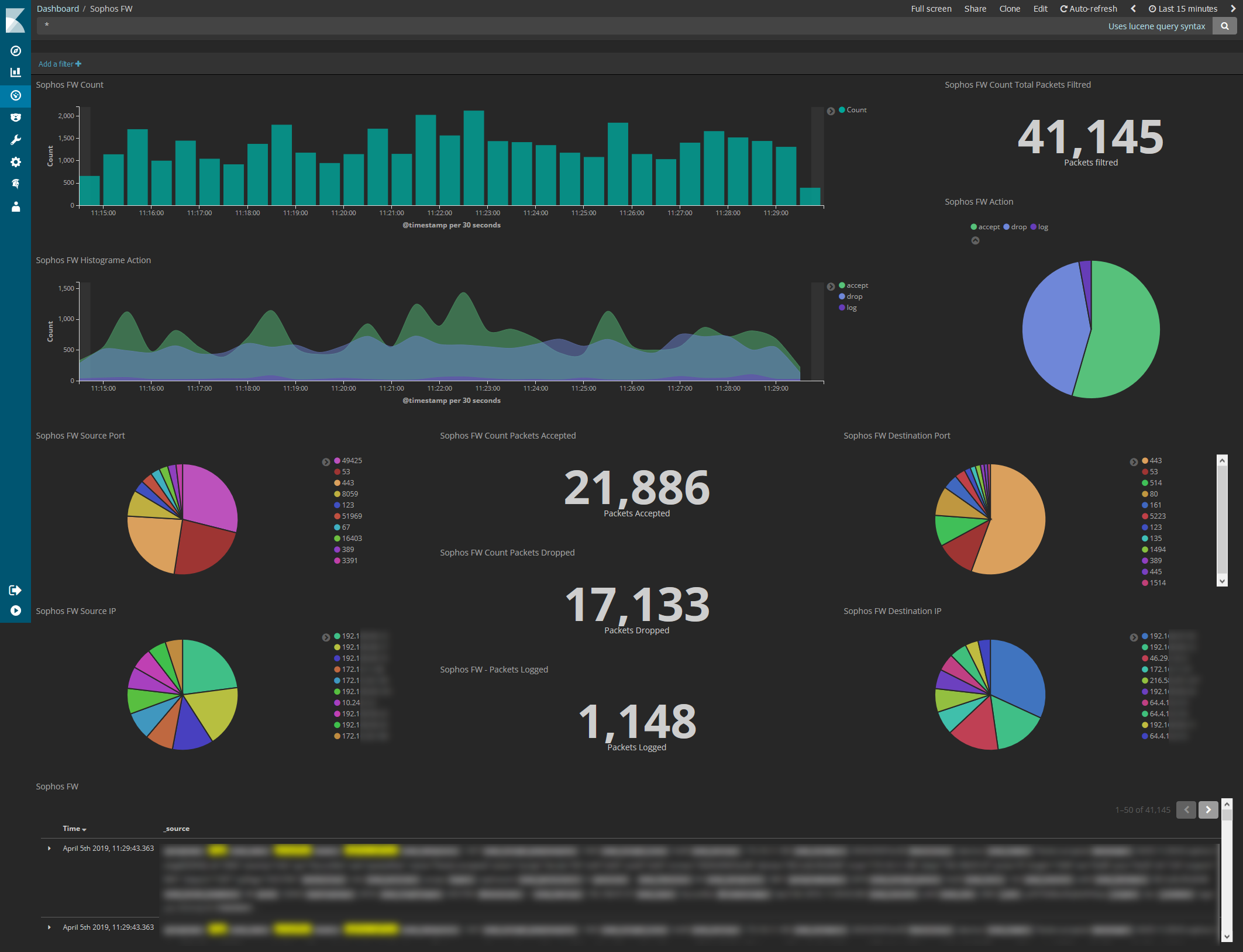Click Share in top menu

(x=975, y=9)
